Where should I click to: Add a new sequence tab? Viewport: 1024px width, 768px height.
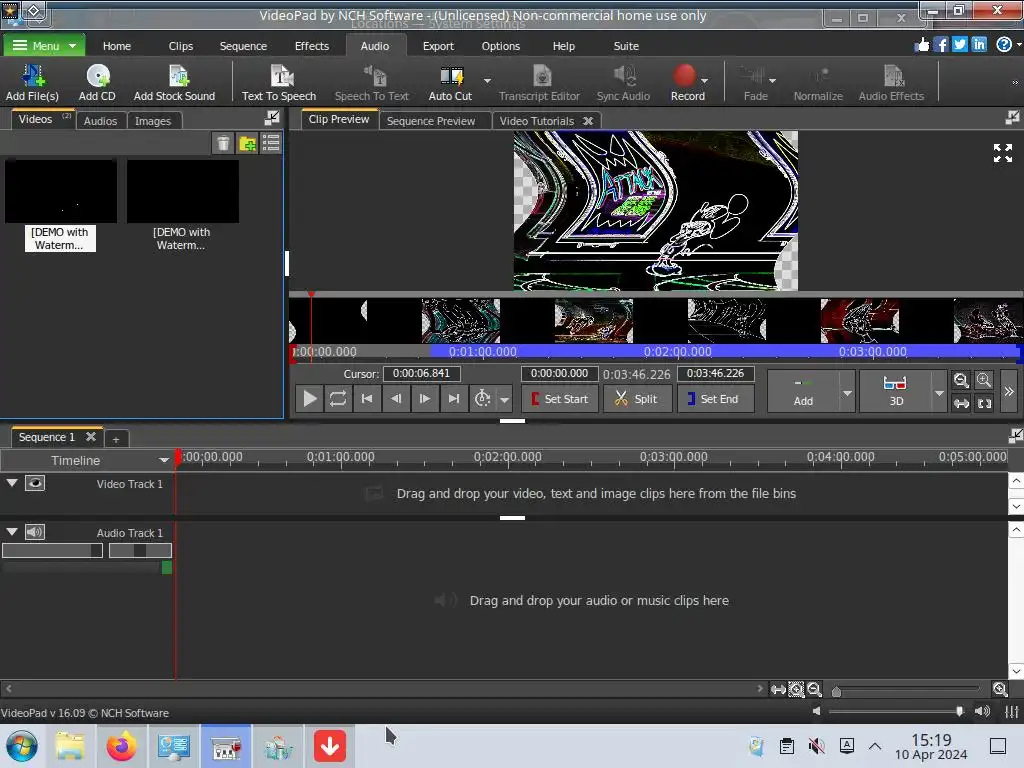116,440
